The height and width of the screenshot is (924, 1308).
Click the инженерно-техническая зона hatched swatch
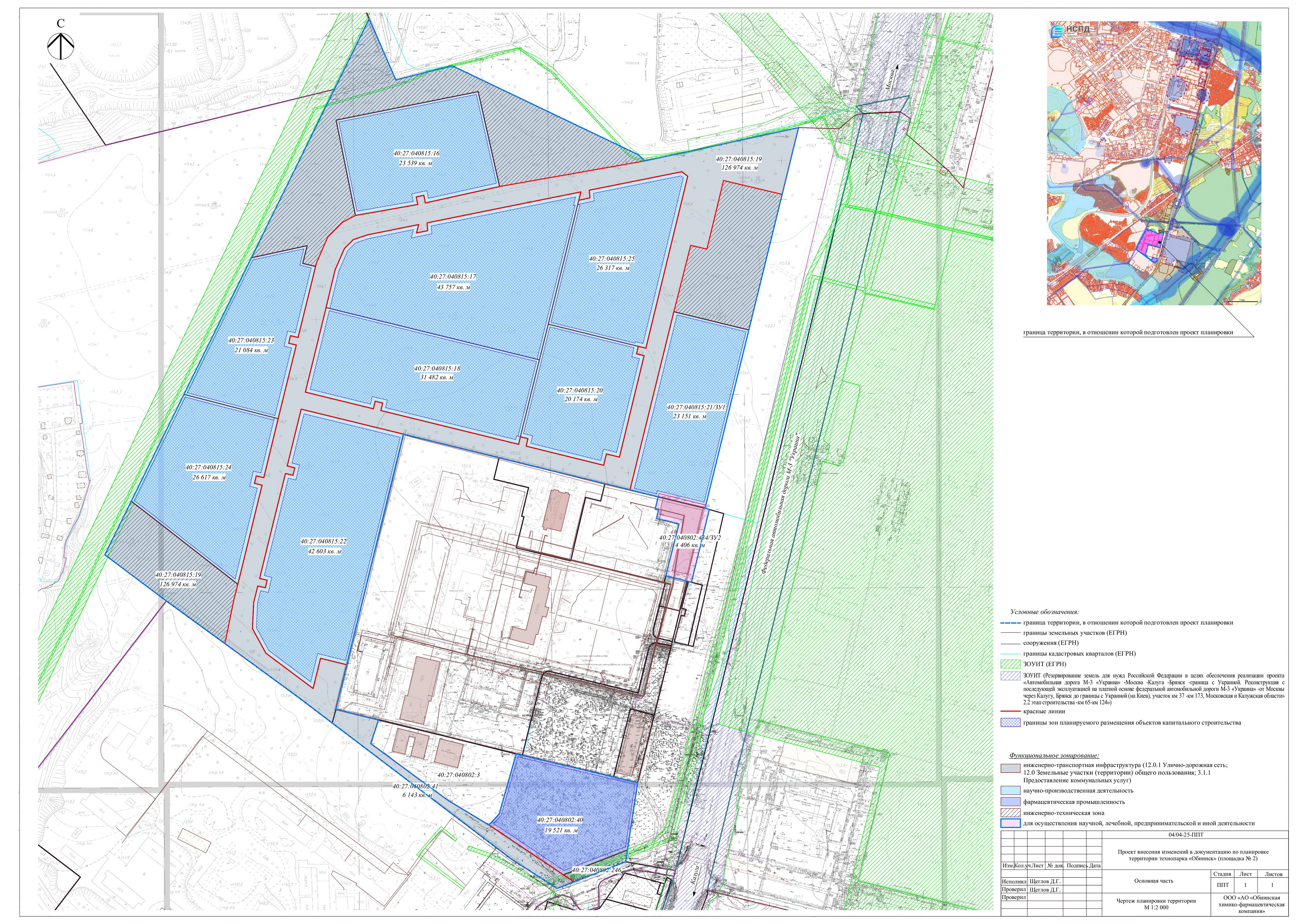point(1011,813)
